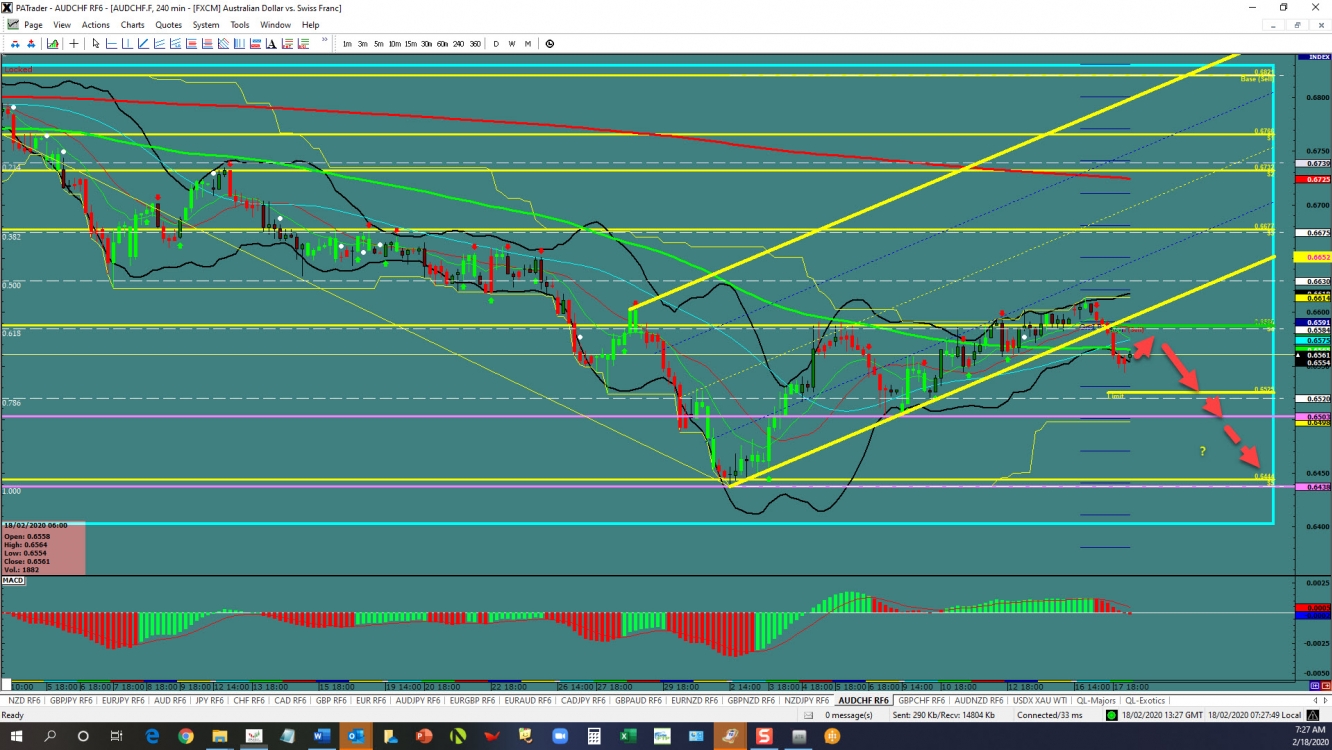This screenshot has width=1332, height=750.
Task: Click the text annotation 'A' tool
Action: pyautogui.click(x=271, y=44)
